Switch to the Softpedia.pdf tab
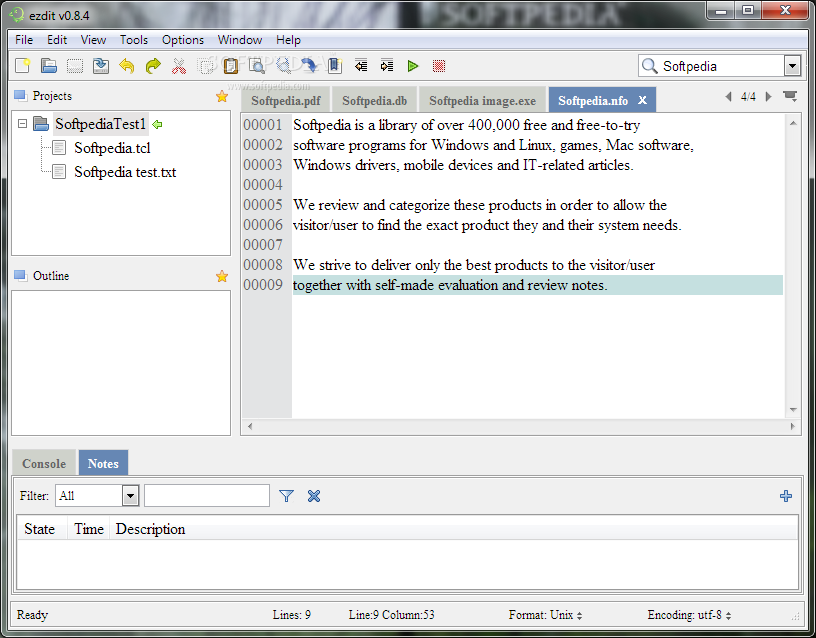 pyautogui.click(x=286, y=100)
